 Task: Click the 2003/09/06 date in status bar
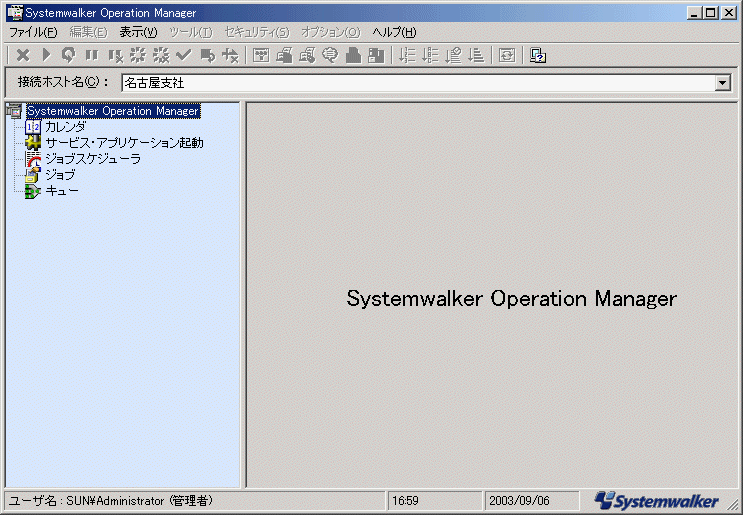pos(519,501)
